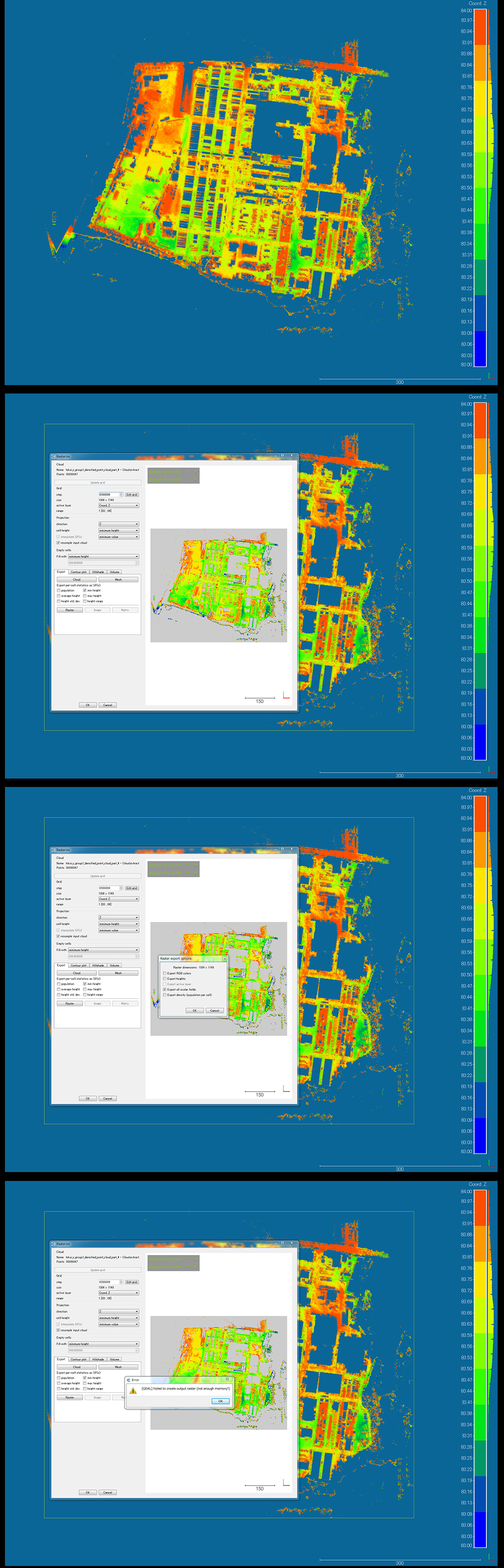
Task: Close the Error dialog with X
Action: pos(227,1379)
